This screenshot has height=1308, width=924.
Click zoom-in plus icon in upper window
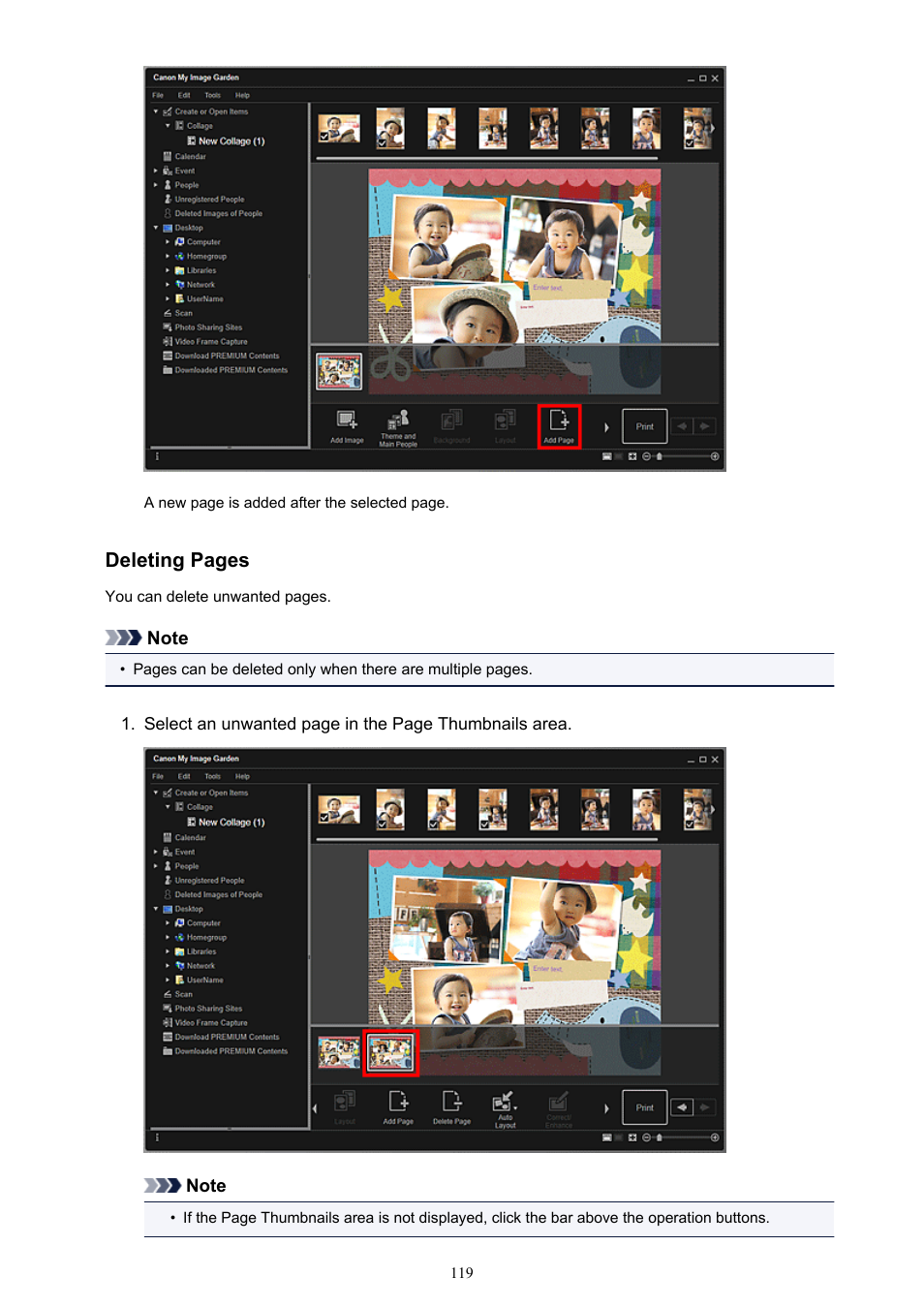pos(715,456)
